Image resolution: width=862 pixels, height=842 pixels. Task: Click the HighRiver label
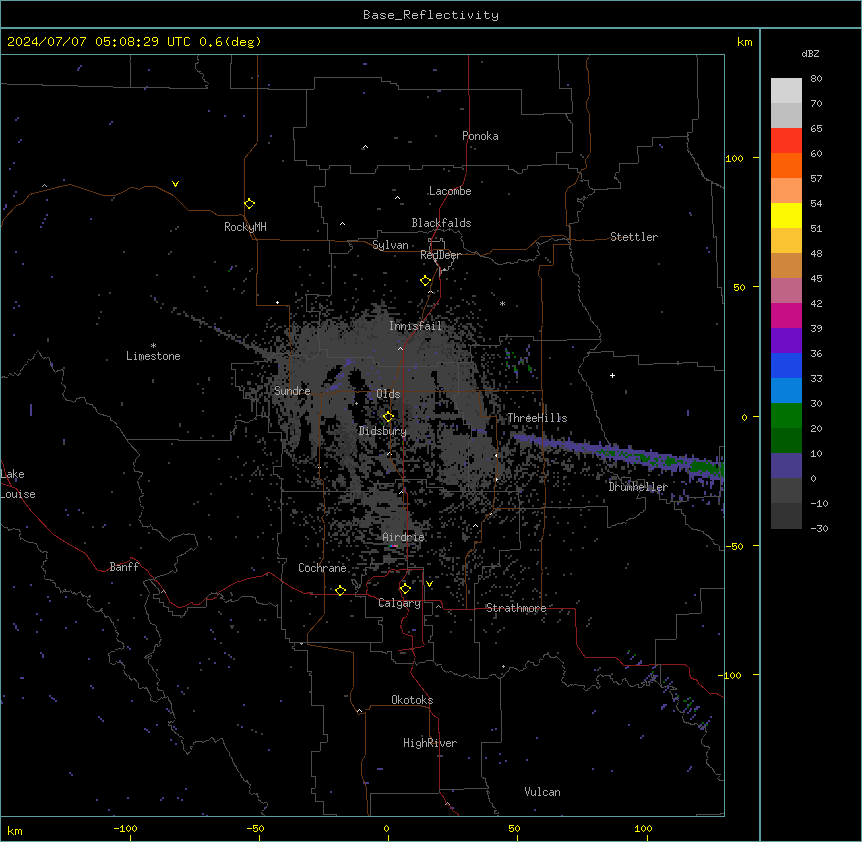[x=430, y=743]
